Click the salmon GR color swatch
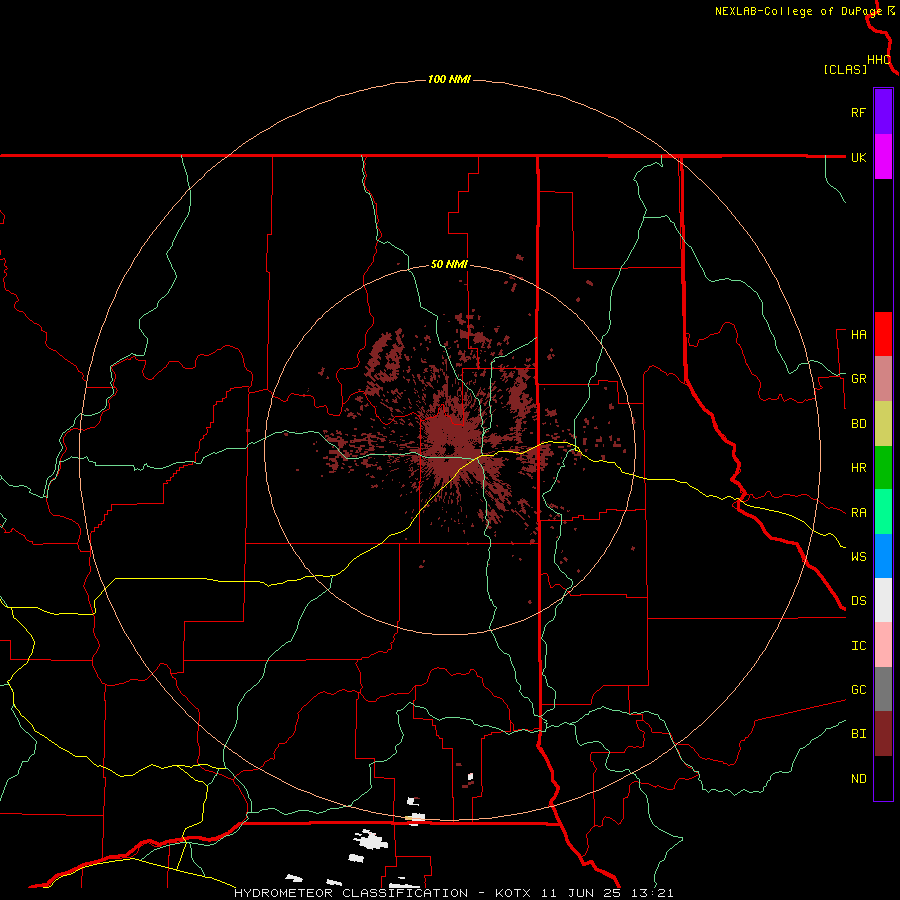The width and height of the screenshot is (900, 900). click(883, 379)
